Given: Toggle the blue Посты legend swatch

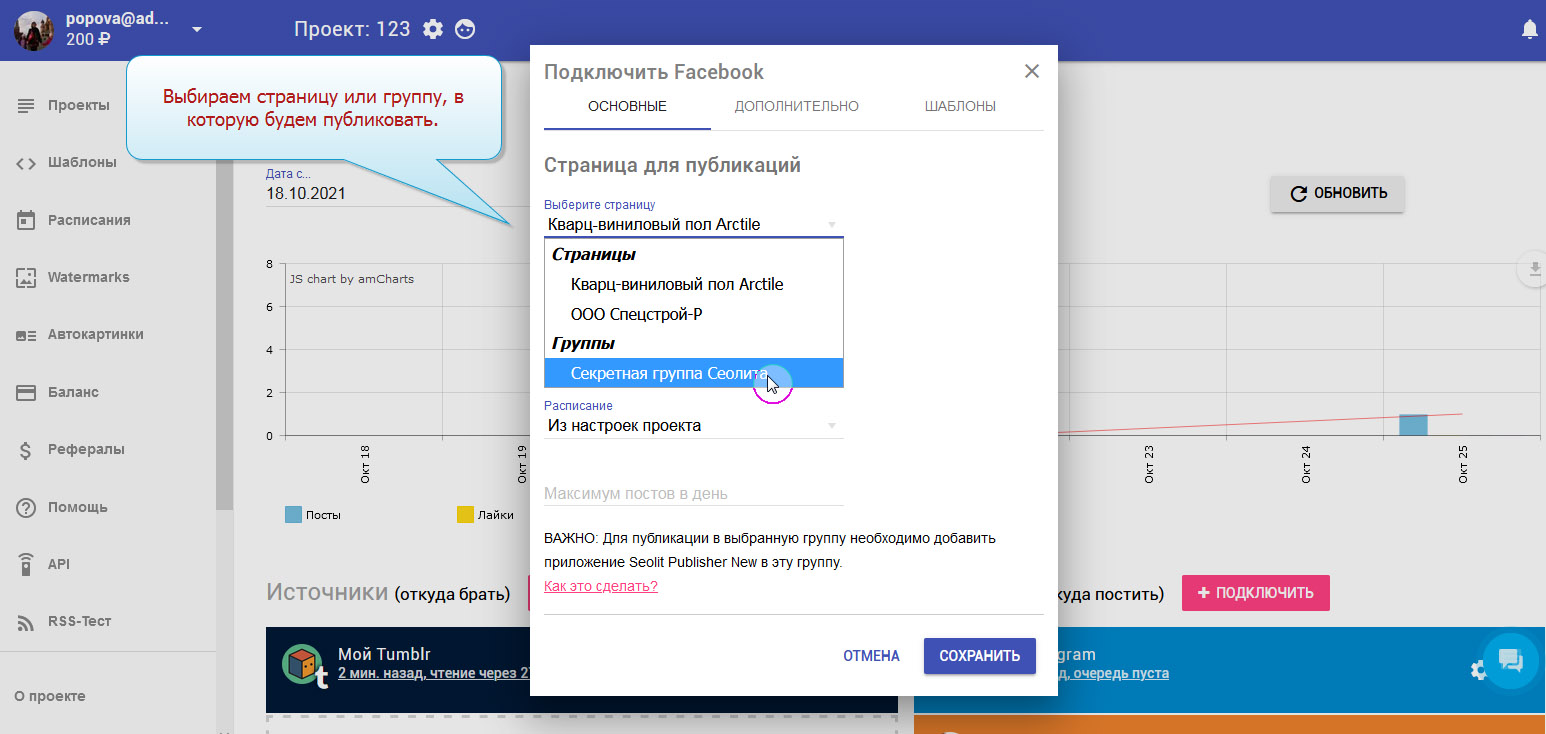Looking at the screenshot, I should point(293,515).
